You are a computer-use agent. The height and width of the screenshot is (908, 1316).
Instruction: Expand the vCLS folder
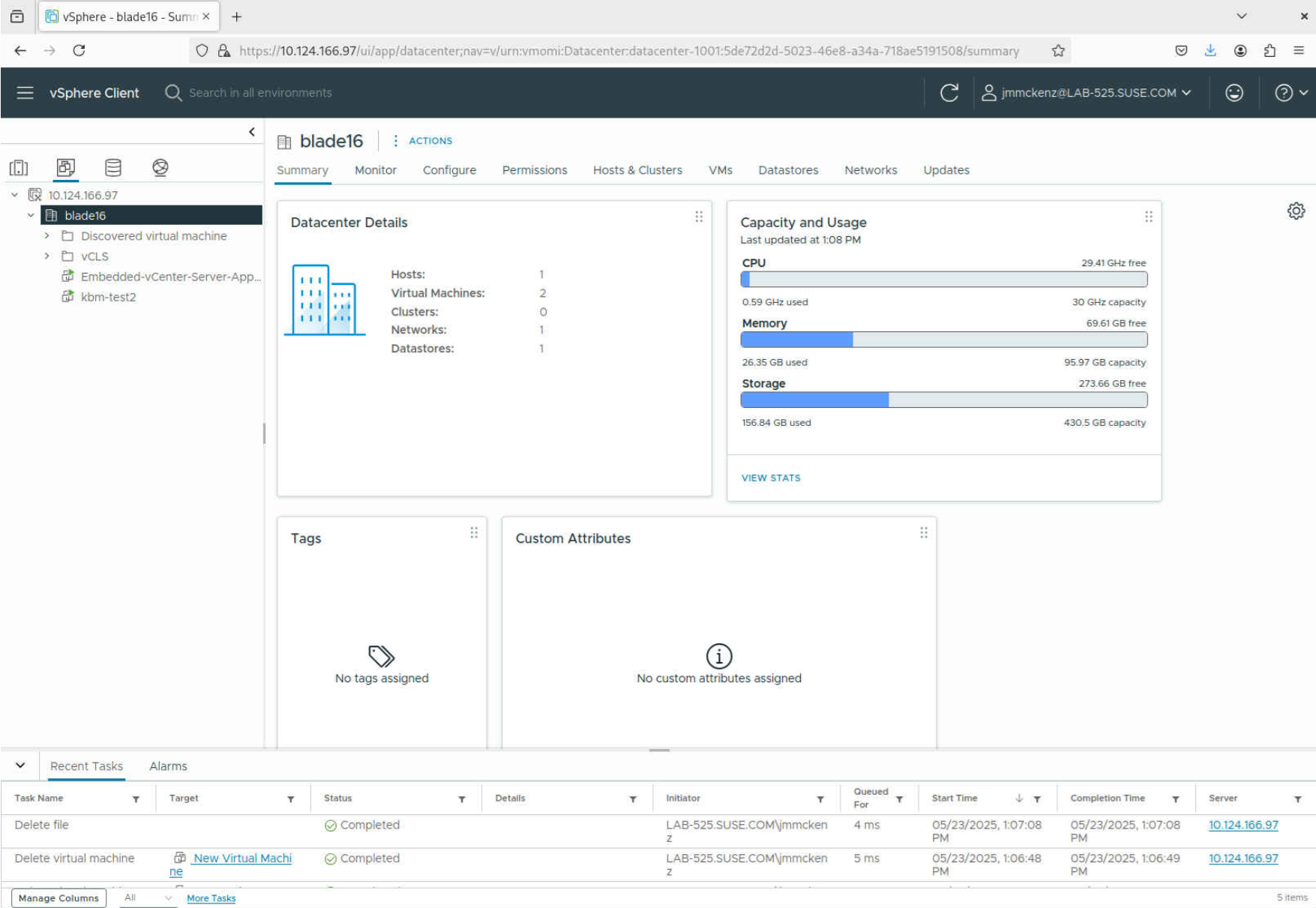tap(46, 256)
